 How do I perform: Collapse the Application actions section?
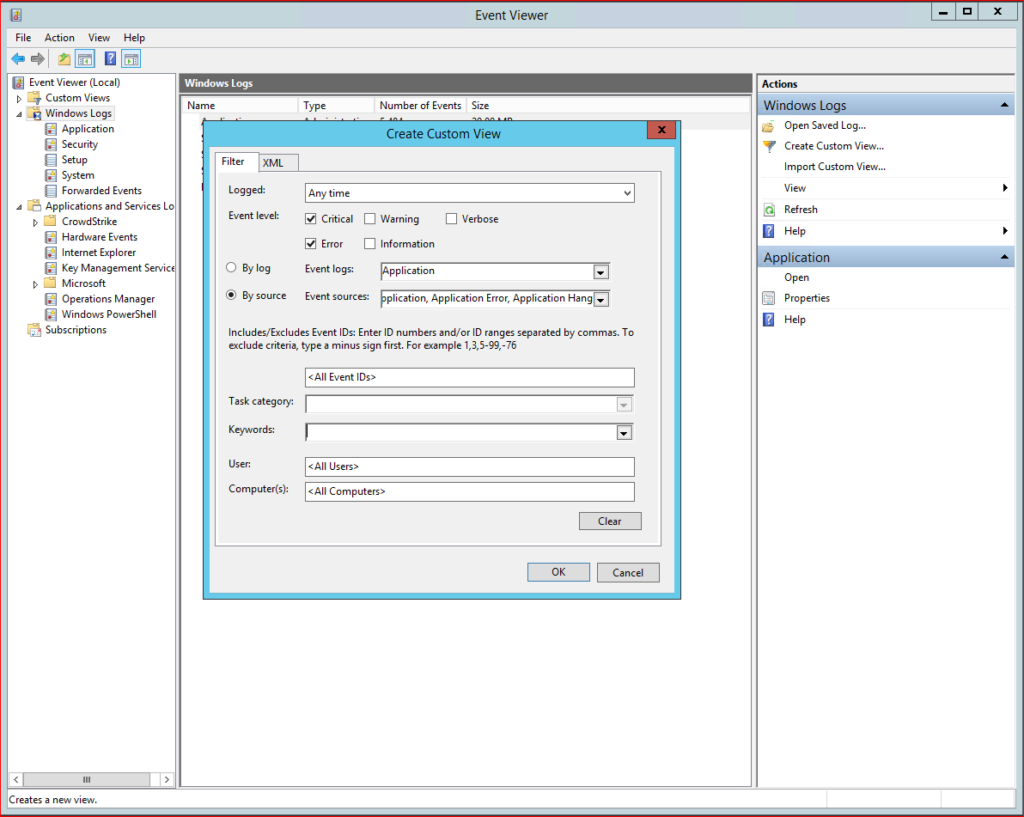tap(1004, 257)
